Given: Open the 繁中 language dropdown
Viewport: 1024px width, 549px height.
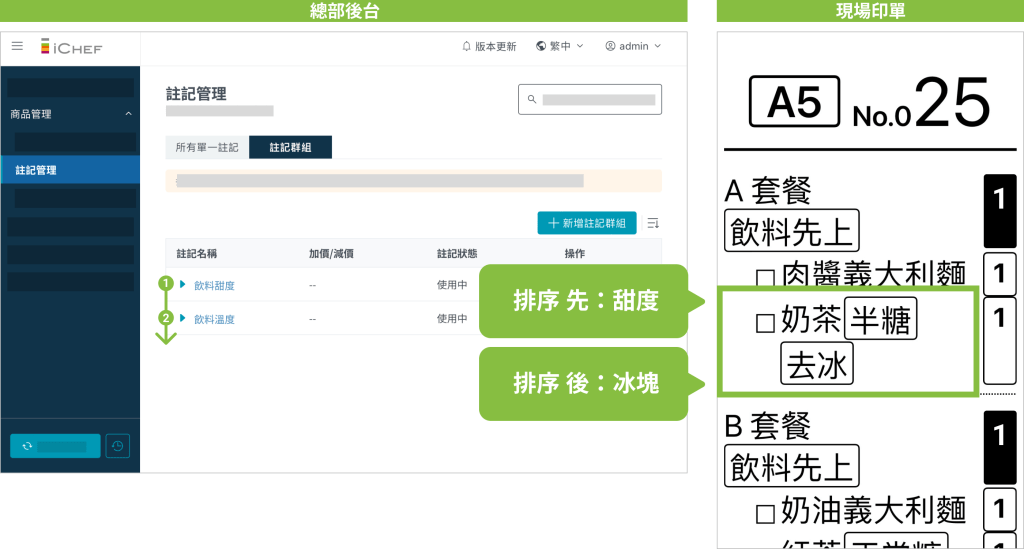Looking at the screenshot, I should tap(560, 46).
